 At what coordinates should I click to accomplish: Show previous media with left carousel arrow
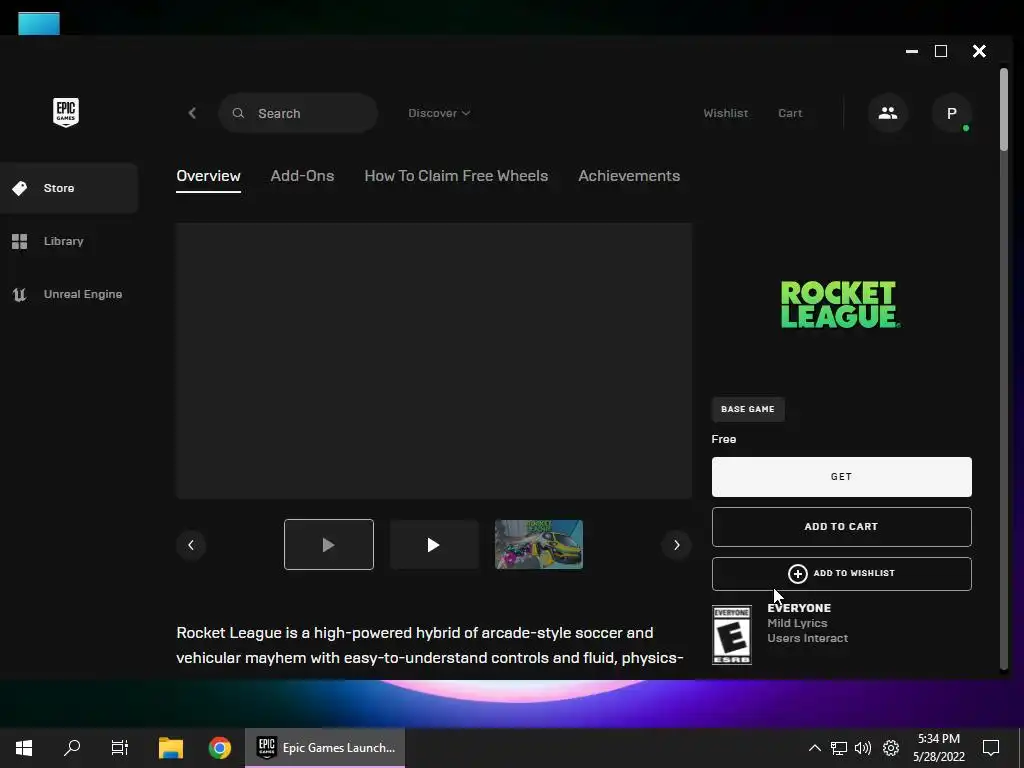click(191, 545)
